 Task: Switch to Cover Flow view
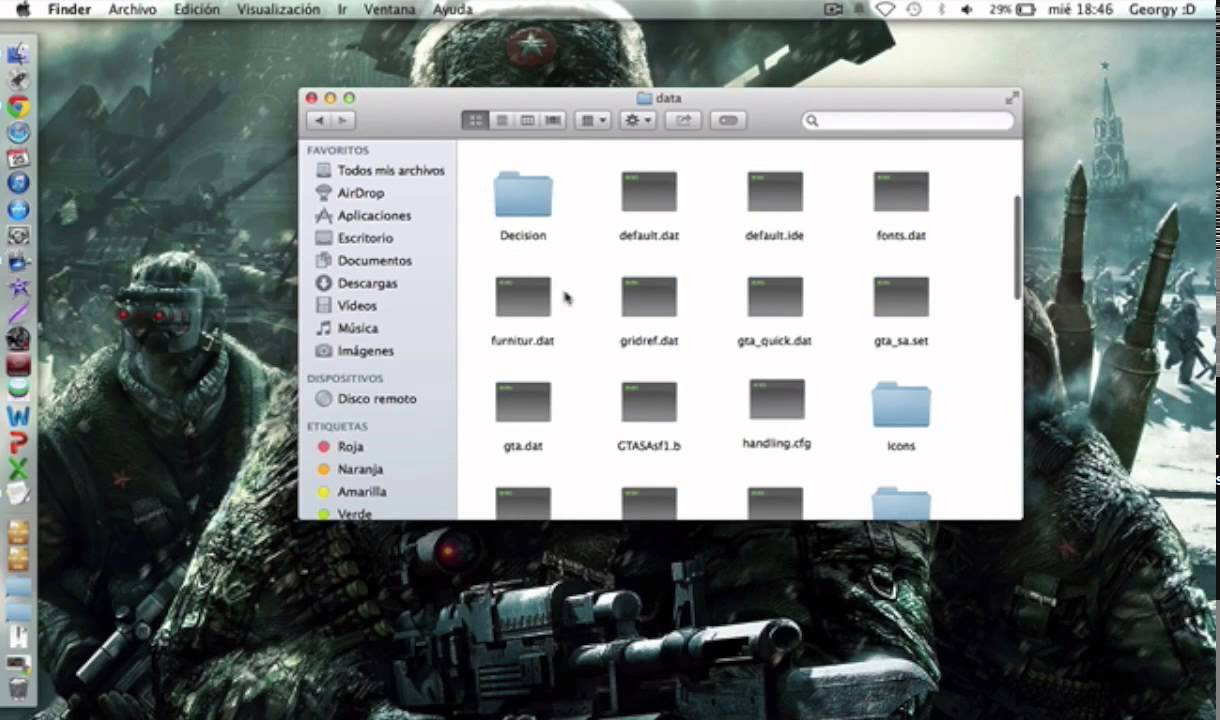click(553, 120)
